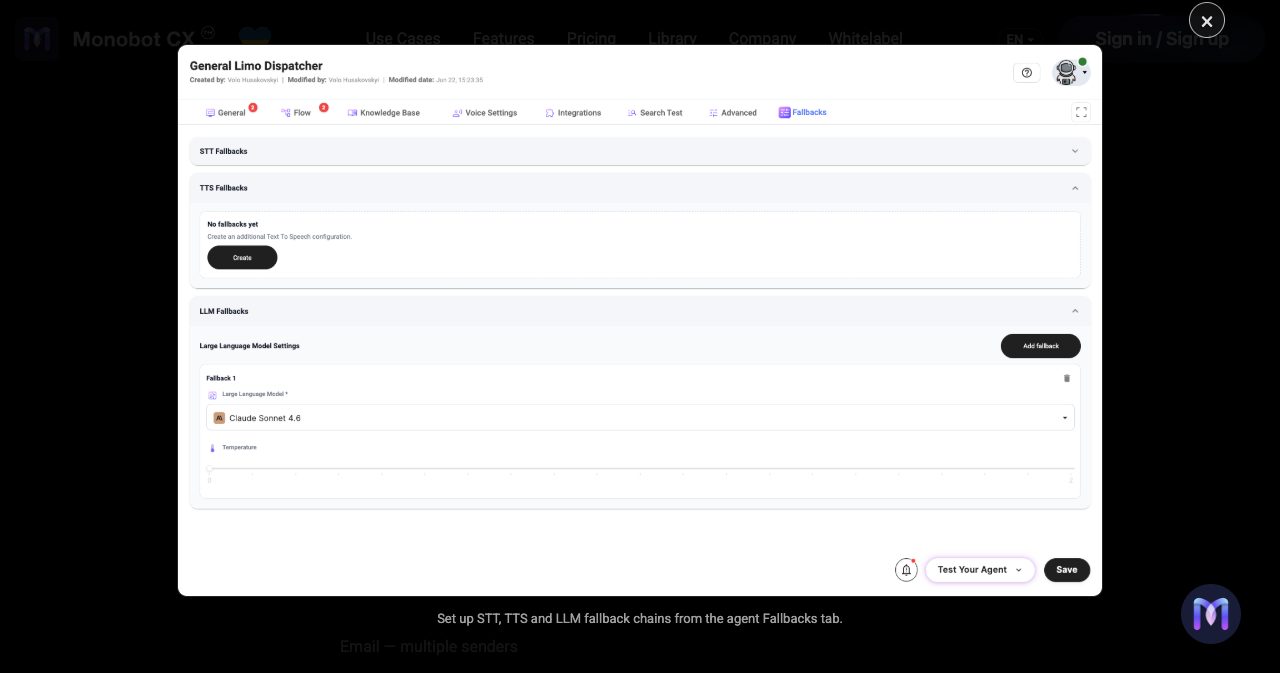Delete Fallback 1 using the trash icon
1280x673 pixels.
1066,378
